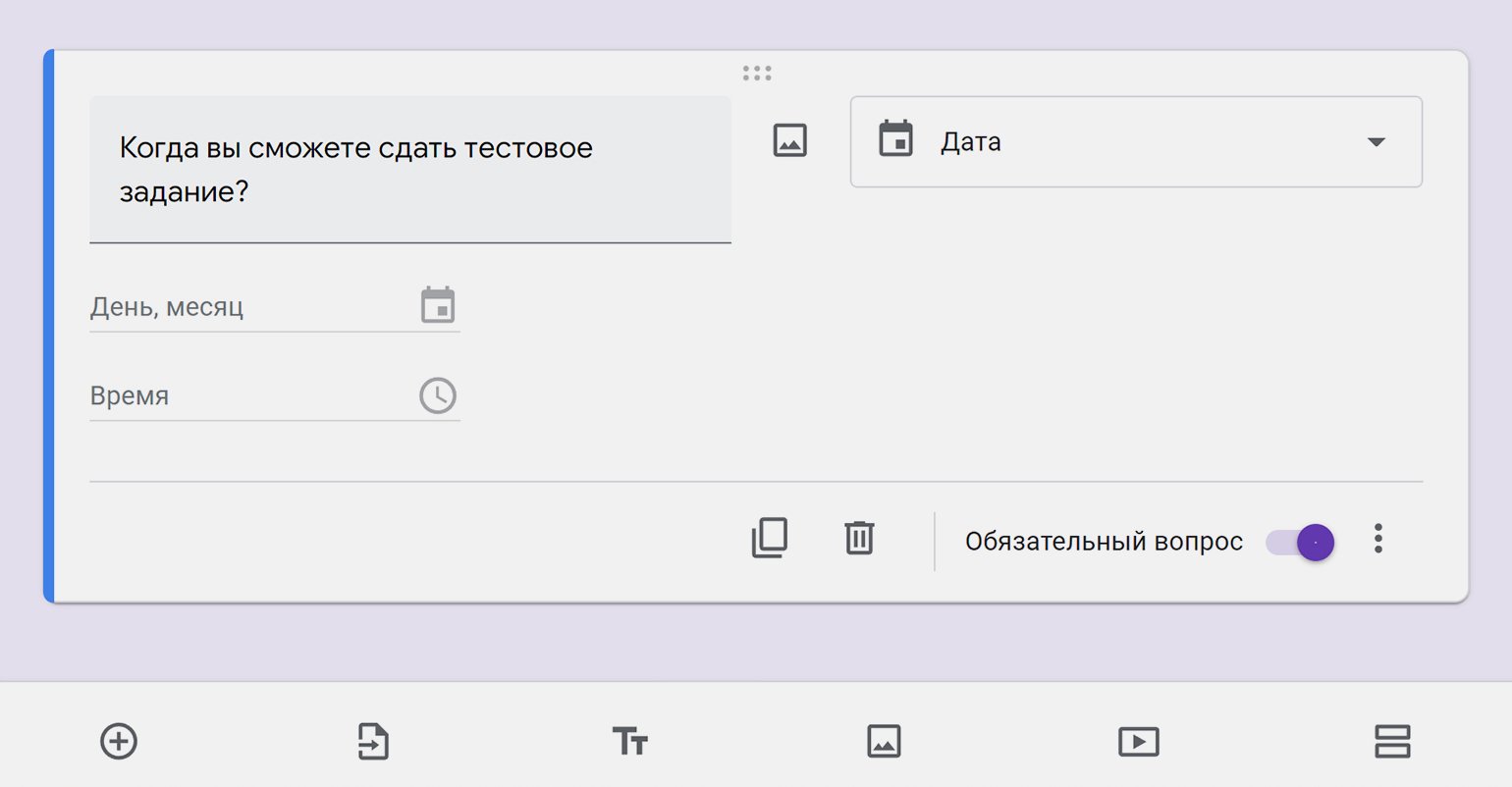1512x787 pixels.
Task: Click the Обязательный вопрос label
Action: [1104, 542]
